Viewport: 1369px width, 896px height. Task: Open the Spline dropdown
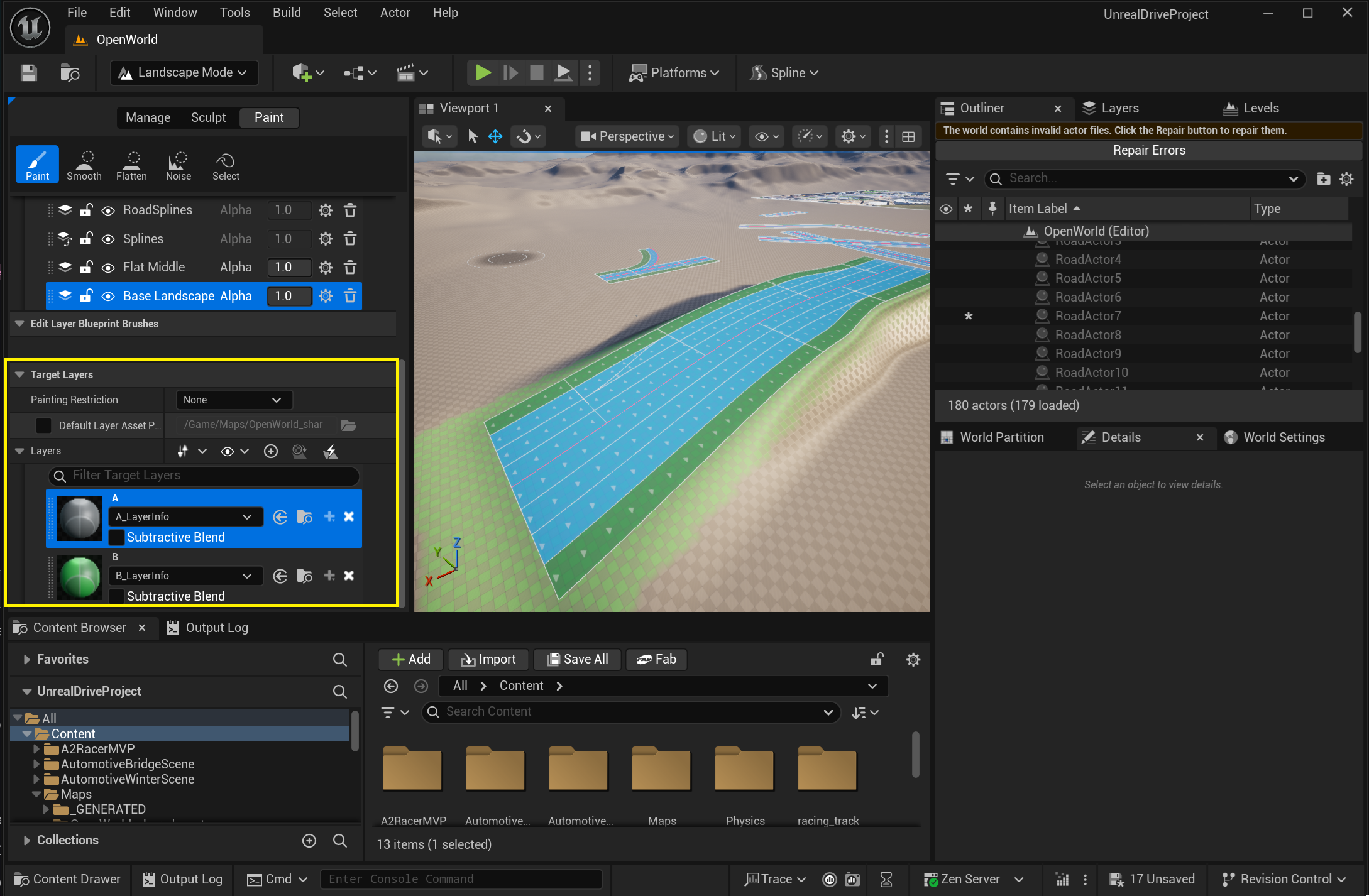784,73
